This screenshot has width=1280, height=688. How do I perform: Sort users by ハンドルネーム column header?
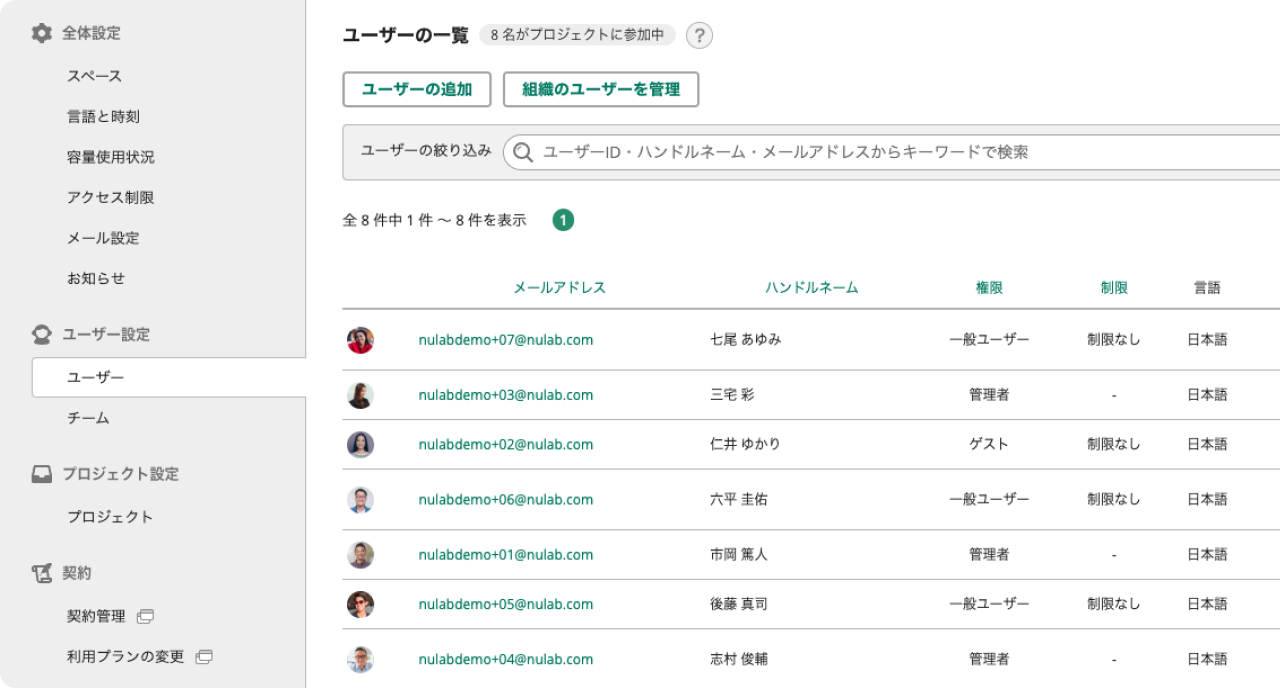point(811,288)
